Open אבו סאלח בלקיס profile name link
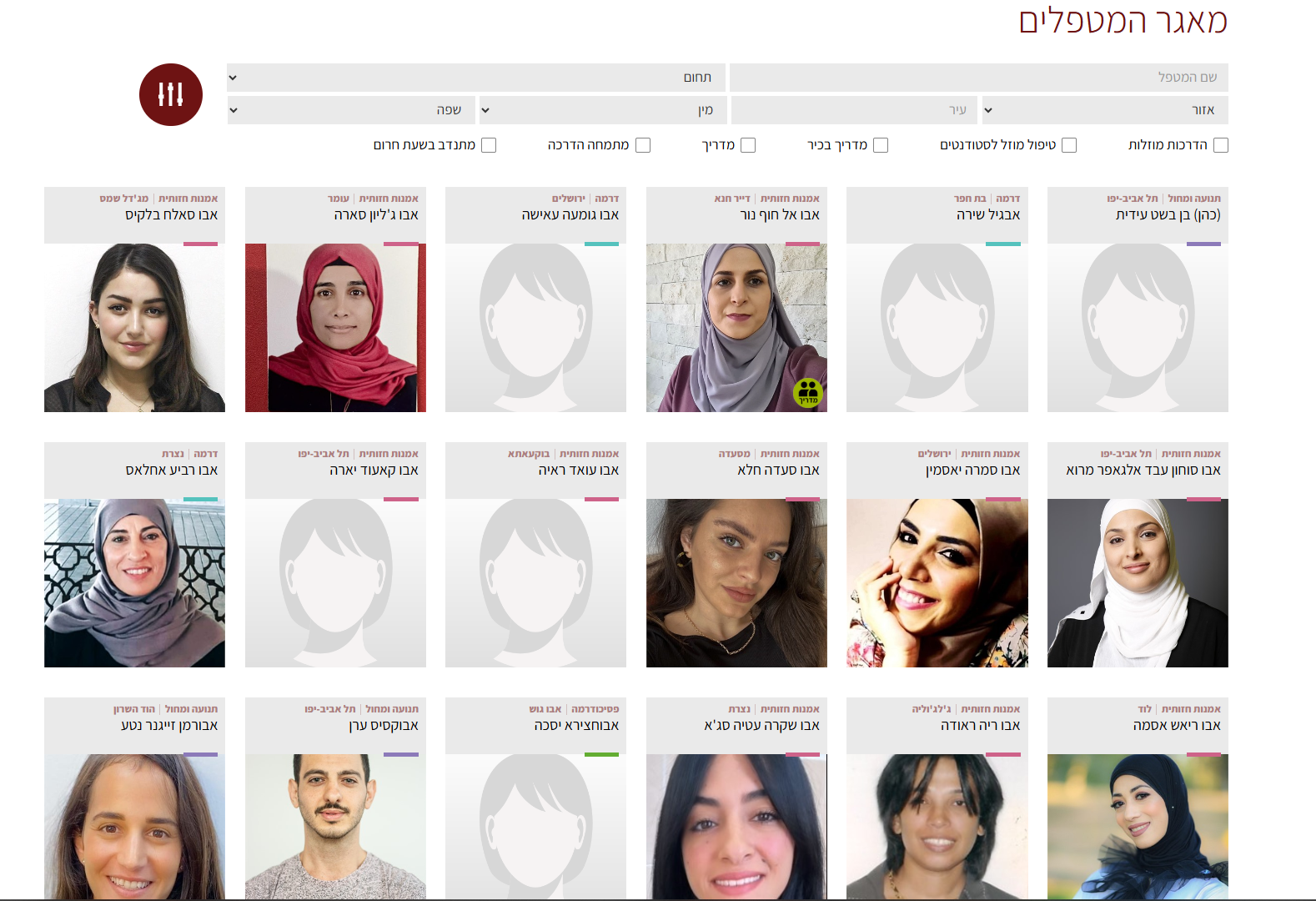 click(172, 215)
